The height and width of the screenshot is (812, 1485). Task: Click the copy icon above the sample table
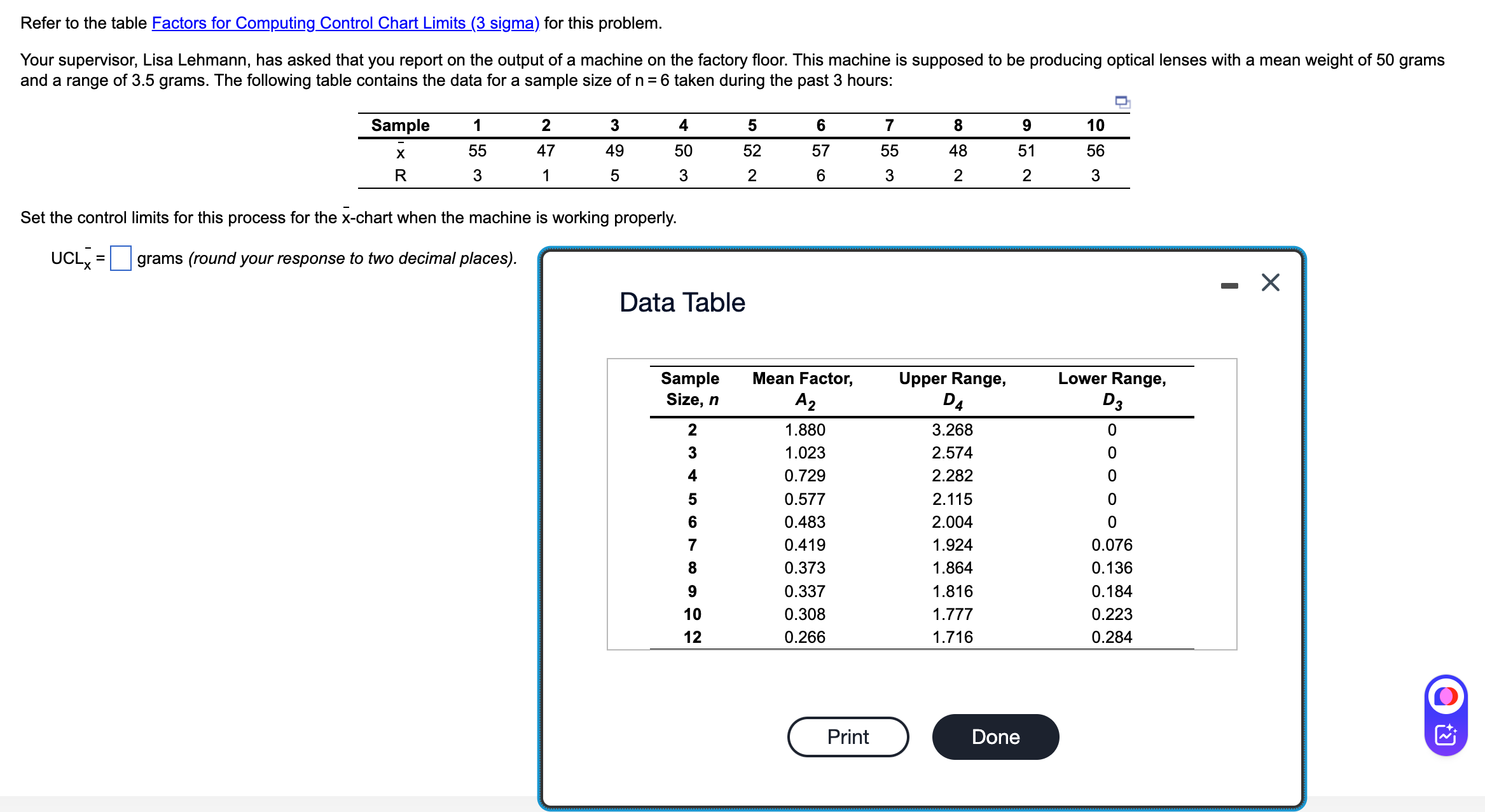tap(1122, 101)
